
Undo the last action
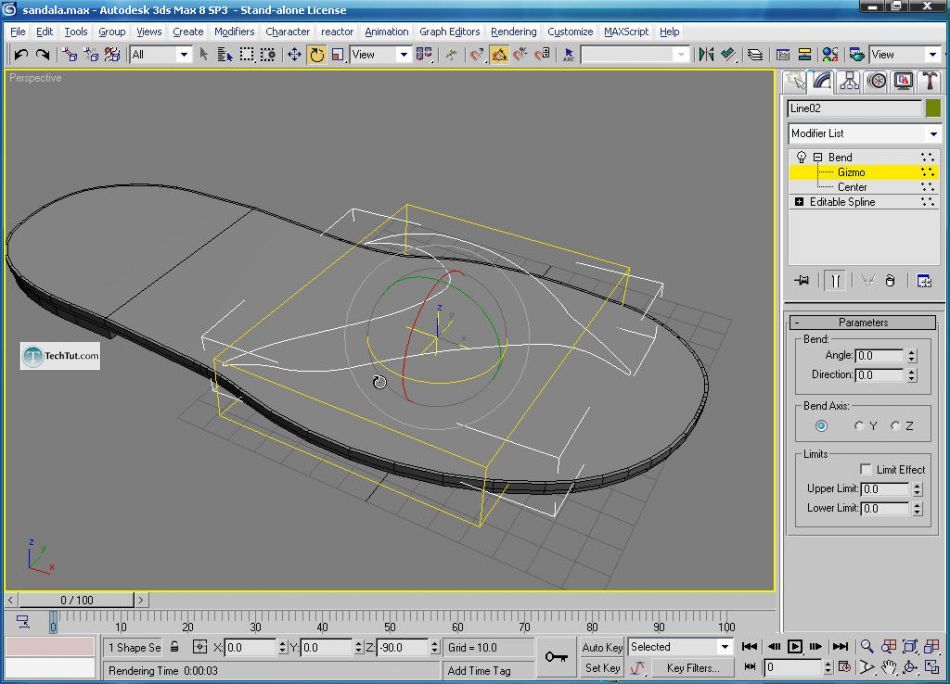coord(21,55)
